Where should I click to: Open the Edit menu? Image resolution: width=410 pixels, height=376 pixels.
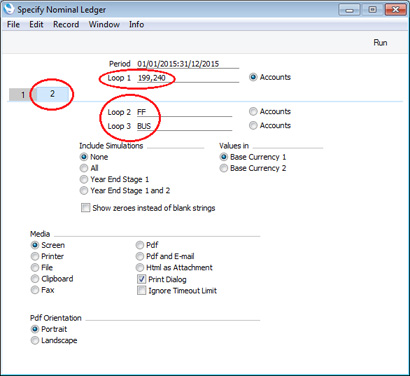tap(36, 24)
